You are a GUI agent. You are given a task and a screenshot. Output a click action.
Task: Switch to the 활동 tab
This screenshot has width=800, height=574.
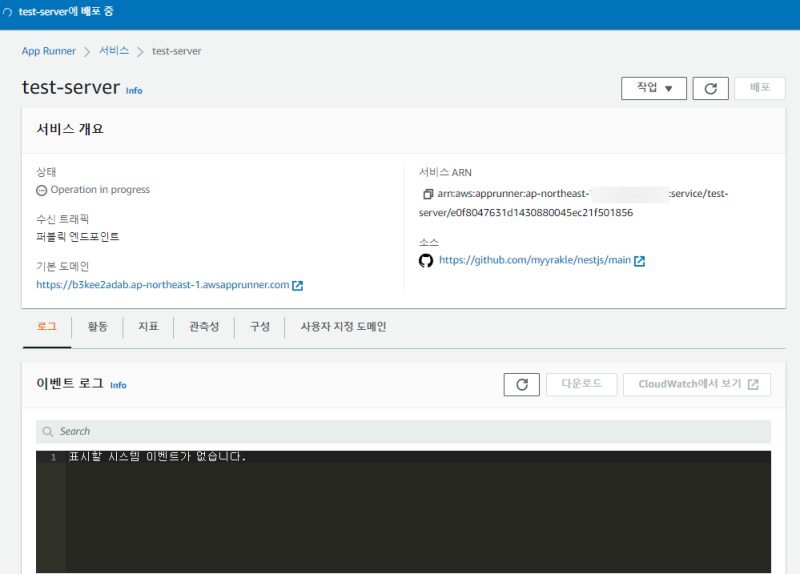click(97, 327)
